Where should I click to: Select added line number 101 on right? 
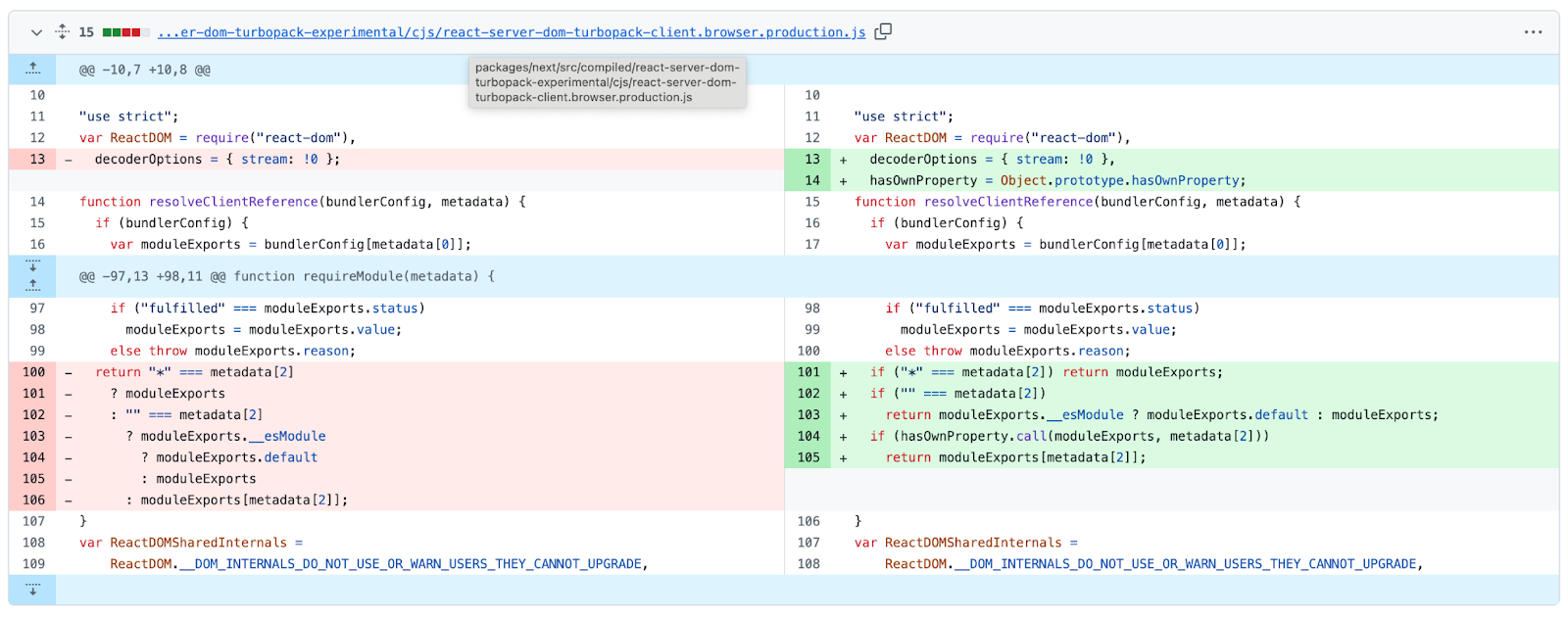808,372
